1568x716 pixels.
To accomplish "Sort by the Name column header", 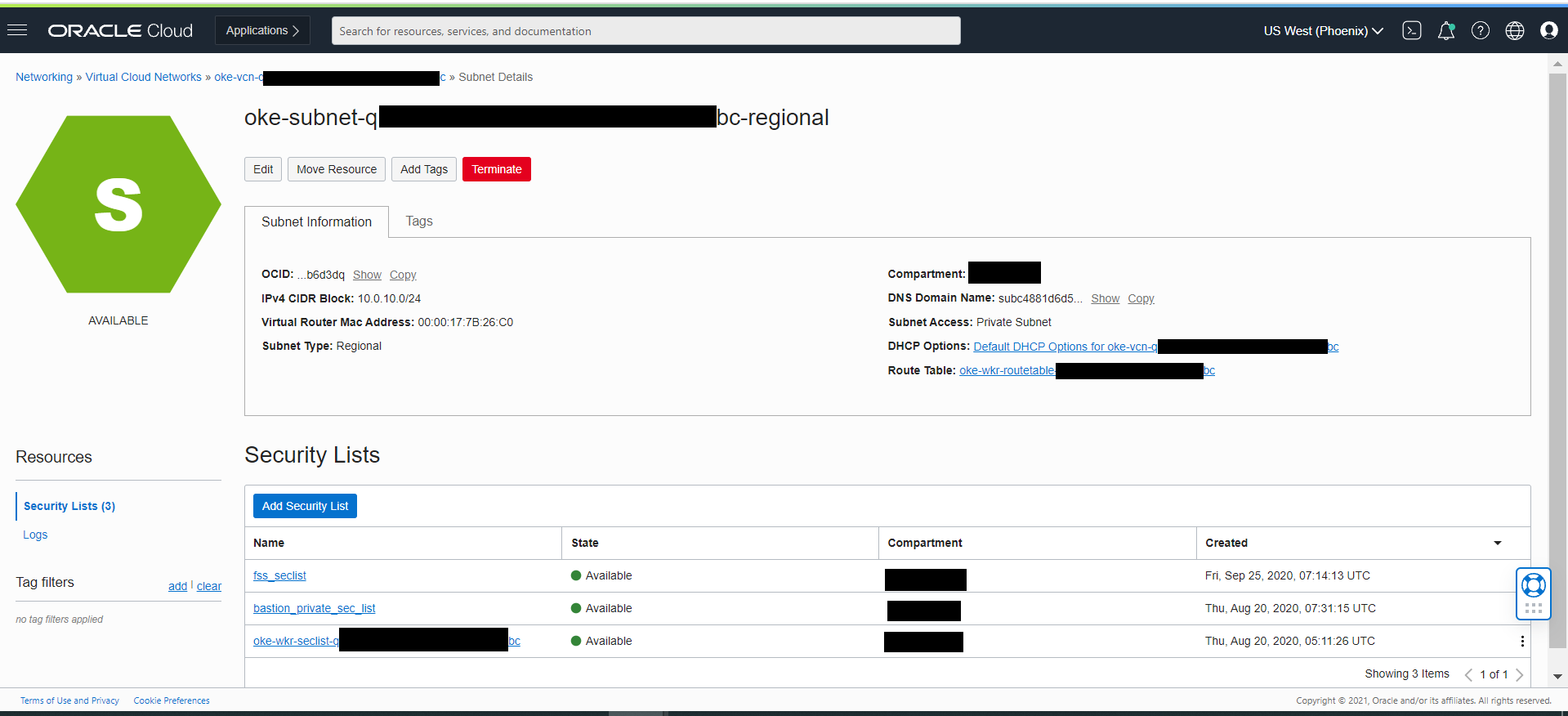I will pyautogui.click(x=269, y=543).
